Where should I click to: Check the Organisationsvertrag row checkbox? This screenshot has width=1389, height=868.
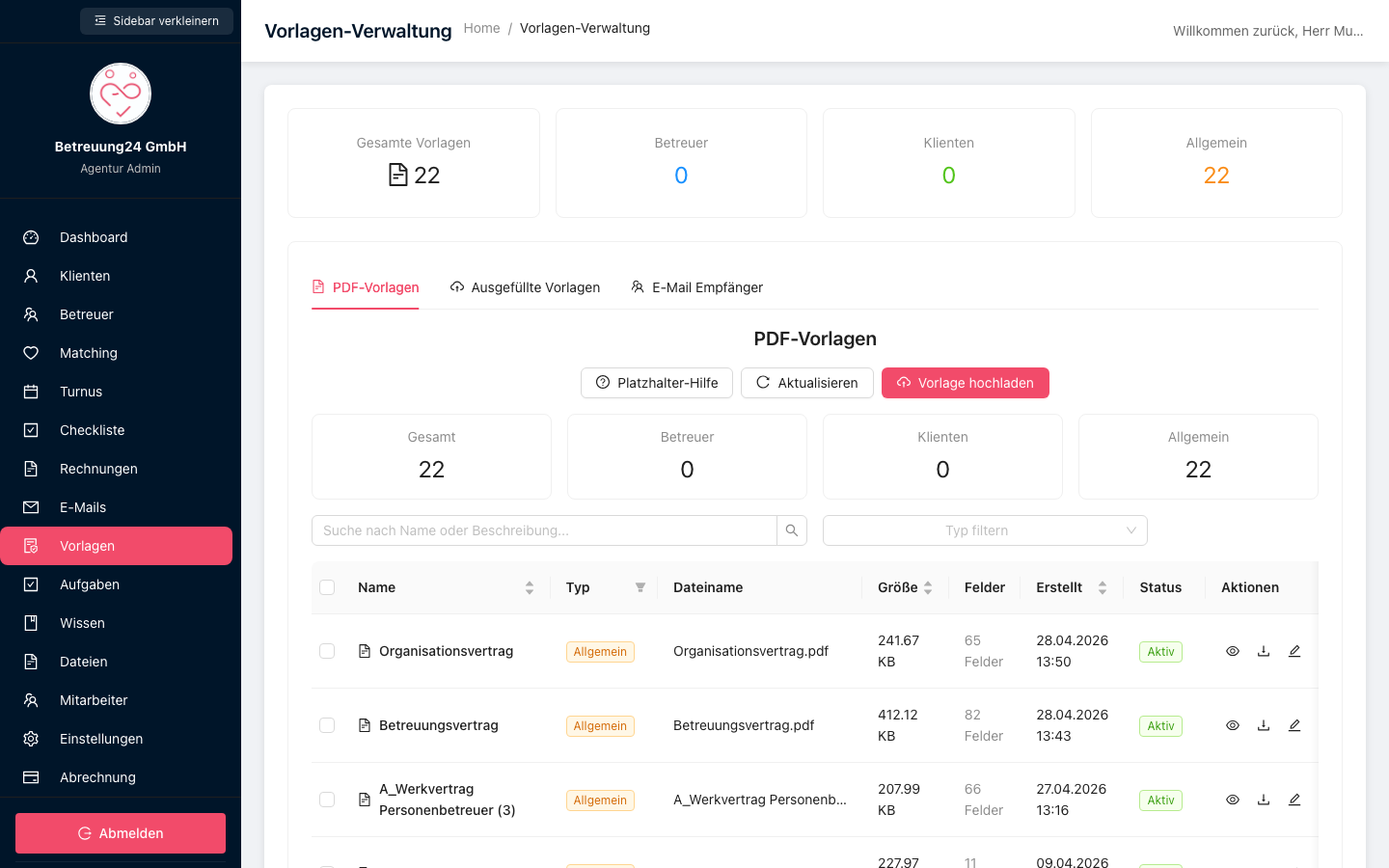coord(327,651)
